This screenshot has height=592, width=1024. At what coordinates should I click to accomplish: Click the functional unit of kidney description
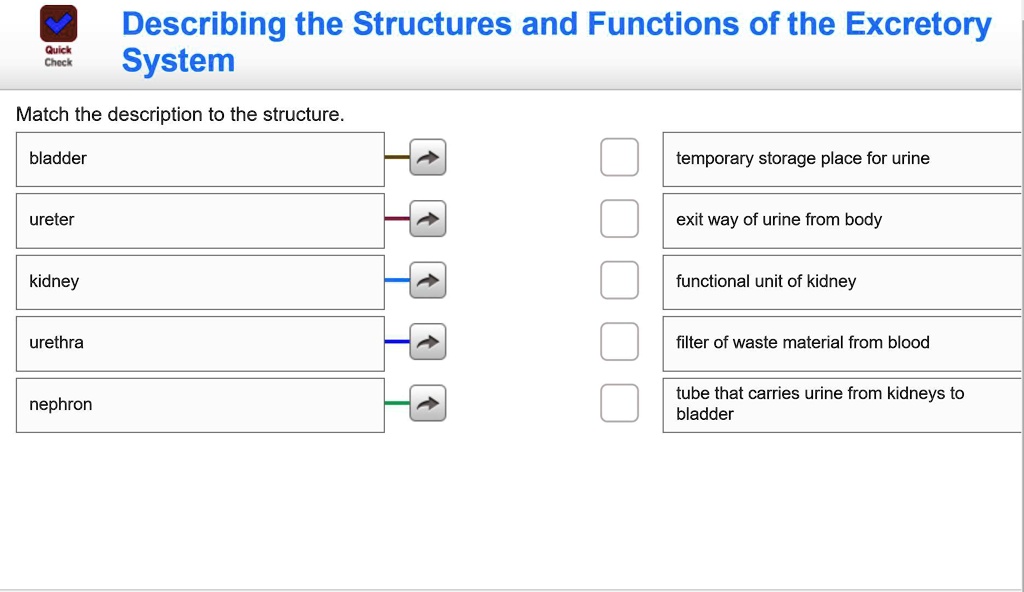point(840,282)
